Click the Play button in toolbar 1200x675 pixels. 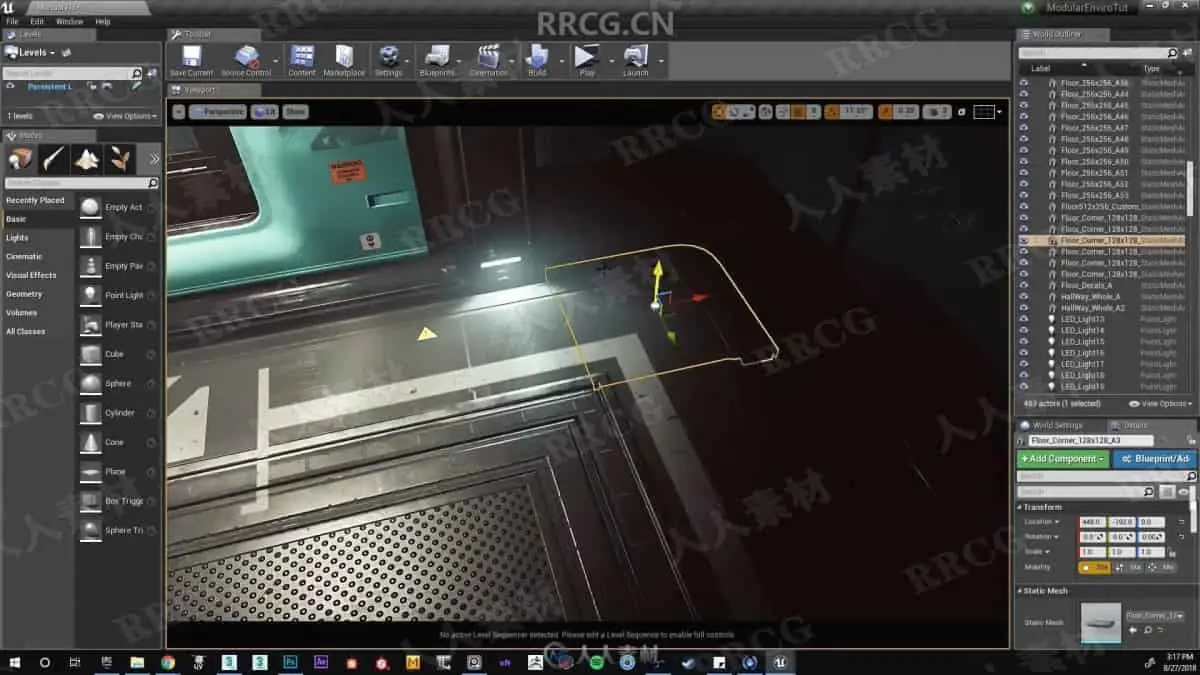[x=587, y=61]
